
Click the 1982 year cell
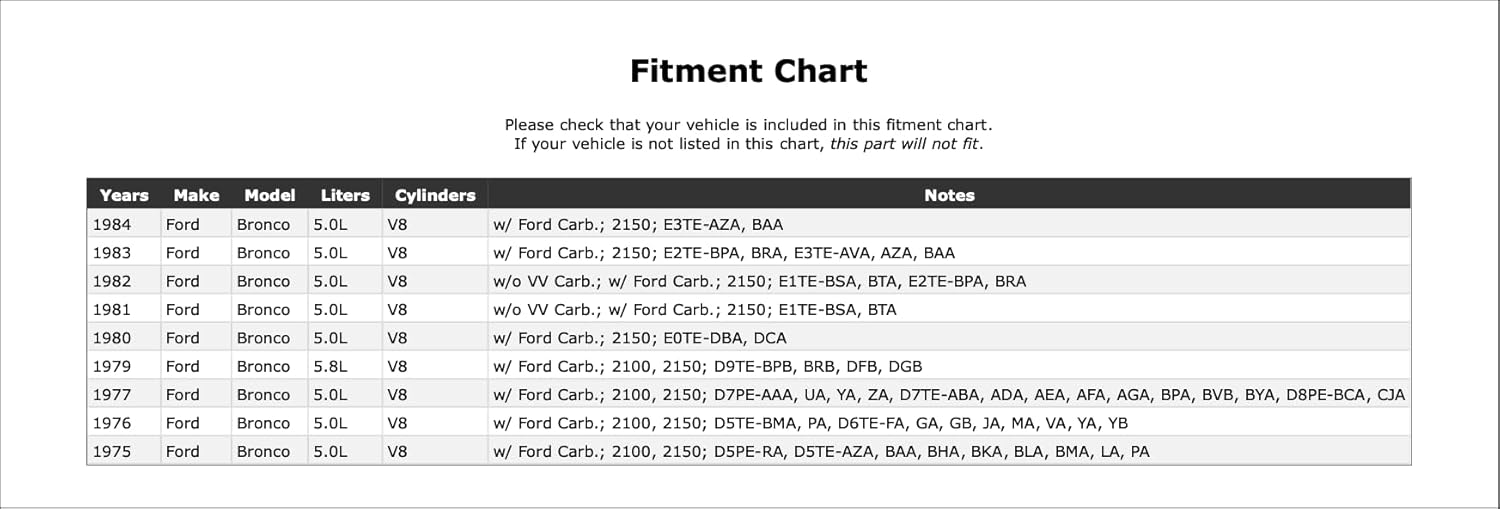[112, 281]
